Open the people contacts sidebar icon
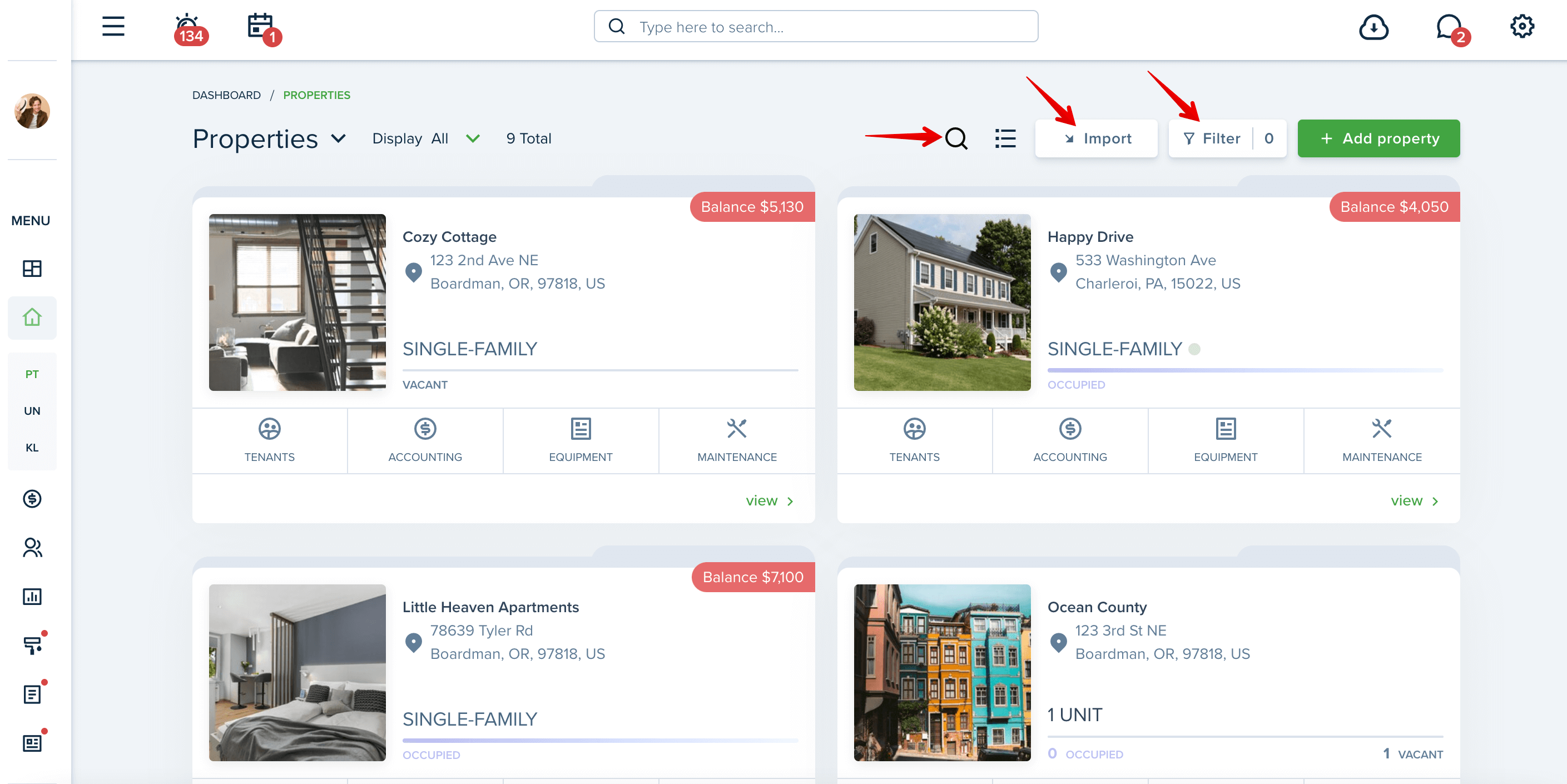Image resolution: width=1567 pixels, height=784 pixels. click(x=32, y=547)
